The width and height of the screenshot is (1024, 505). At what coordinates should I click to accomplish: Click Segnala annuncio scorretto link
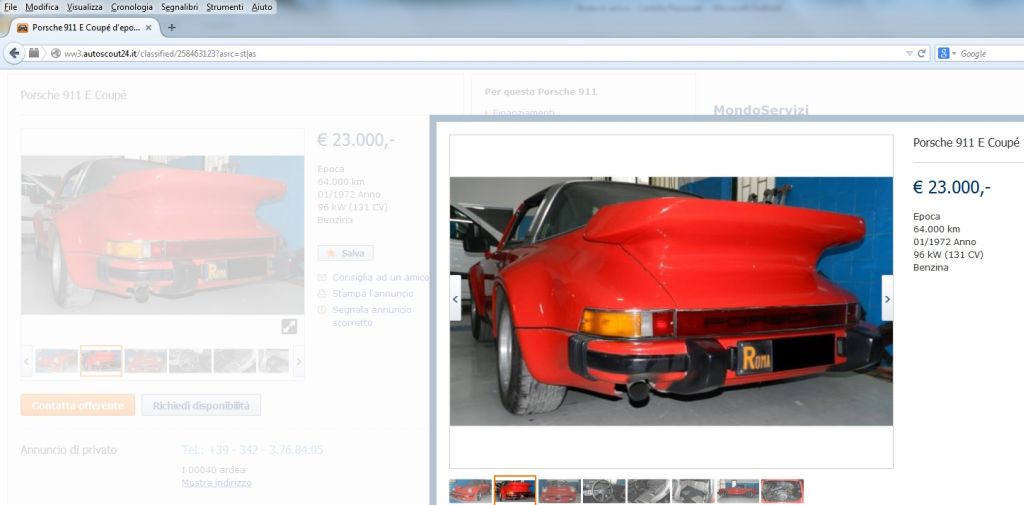click(x=372, y=316)
